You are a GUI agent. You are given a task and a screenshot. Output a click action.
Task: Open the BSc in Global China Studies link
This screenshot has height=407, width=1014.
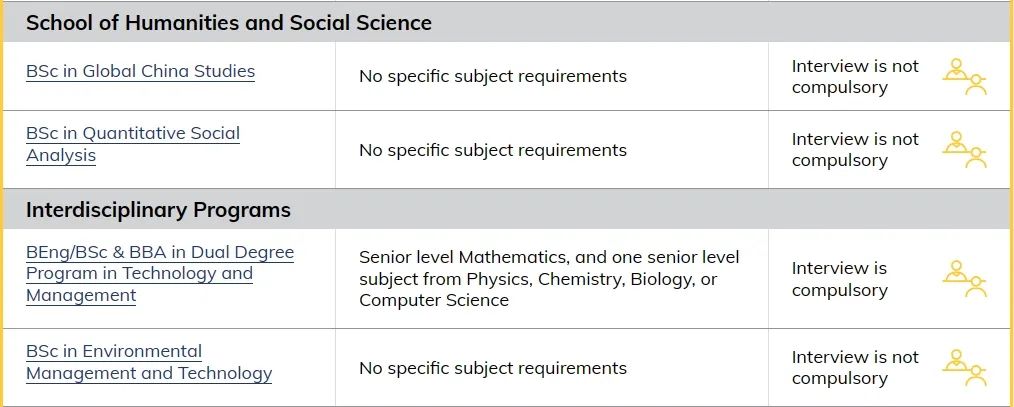coord(140,71)
